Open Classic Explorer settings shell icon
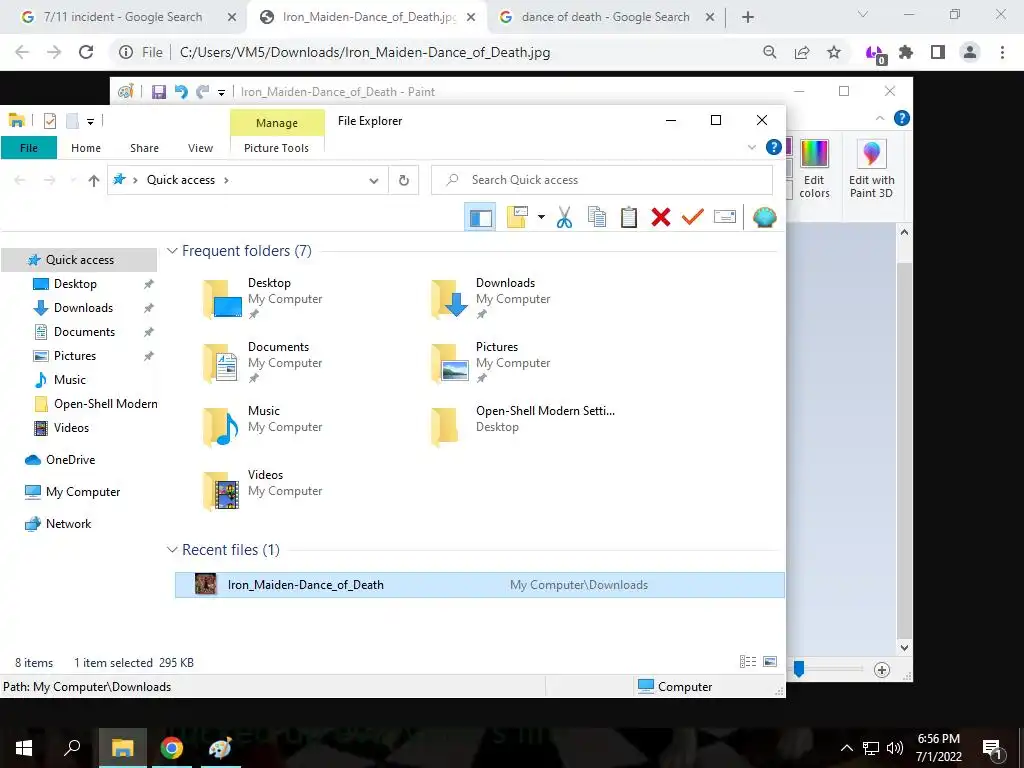 [764, 217]
